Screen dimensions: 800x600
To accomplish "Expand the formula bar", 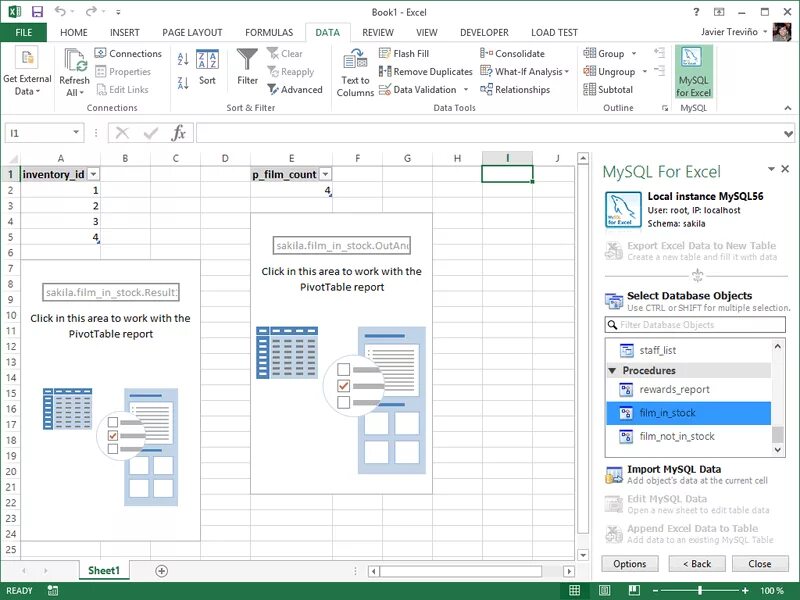I will [x=788, y=134].
